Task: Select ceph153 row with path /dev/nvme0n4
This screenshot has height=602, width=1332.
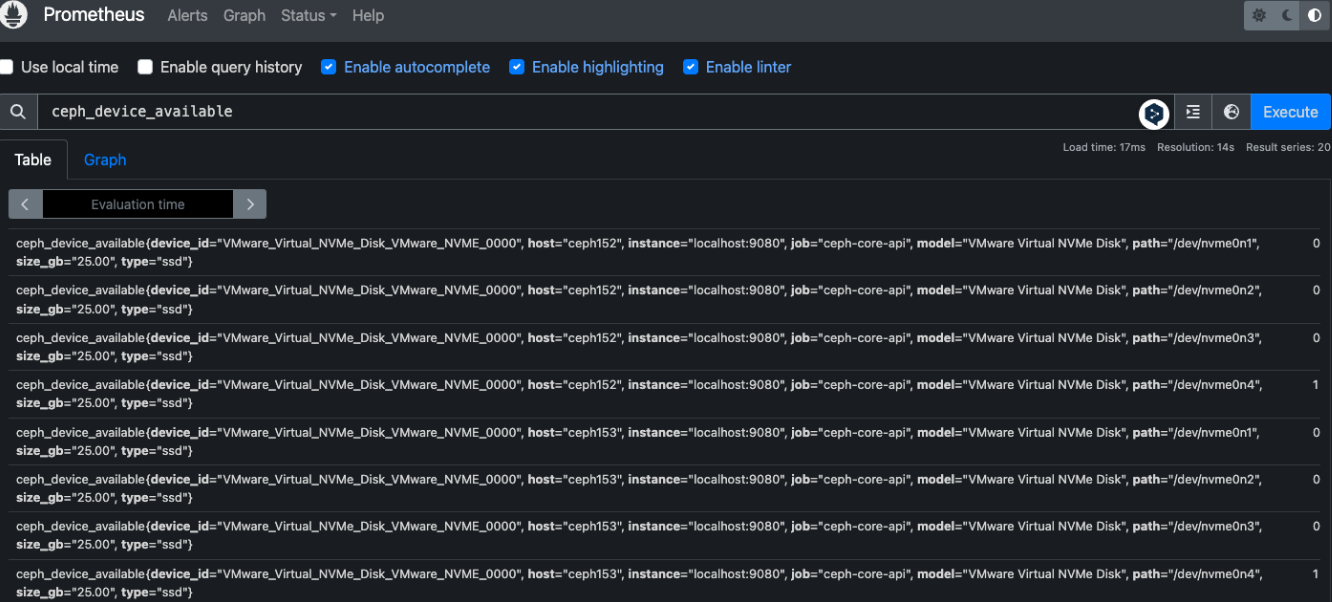Action: tap(666, 583)
